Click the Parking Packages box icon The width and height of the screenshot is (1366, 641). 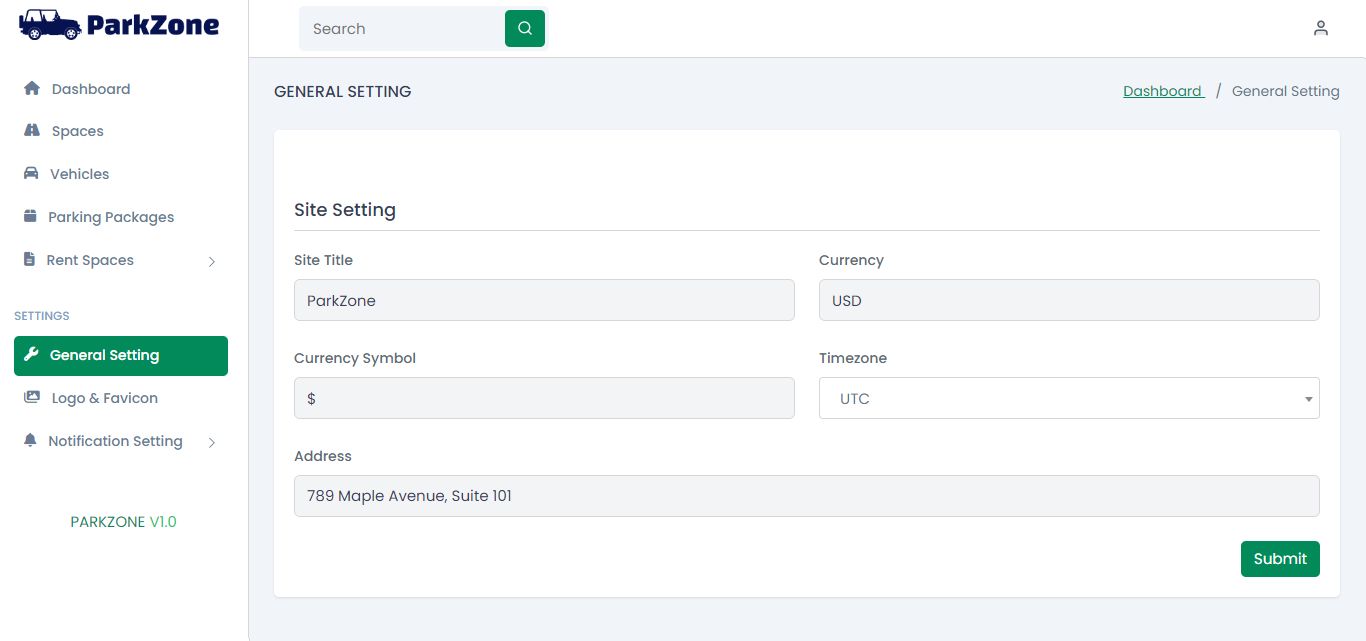(x=30, y=217)
